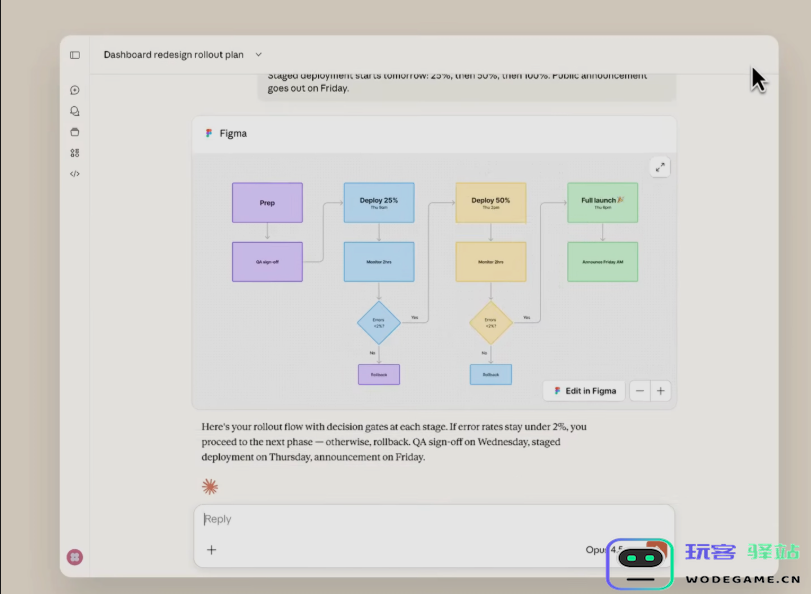
Task: Expand the Figma diagram to fullscreen
Action: click(660, 168)
